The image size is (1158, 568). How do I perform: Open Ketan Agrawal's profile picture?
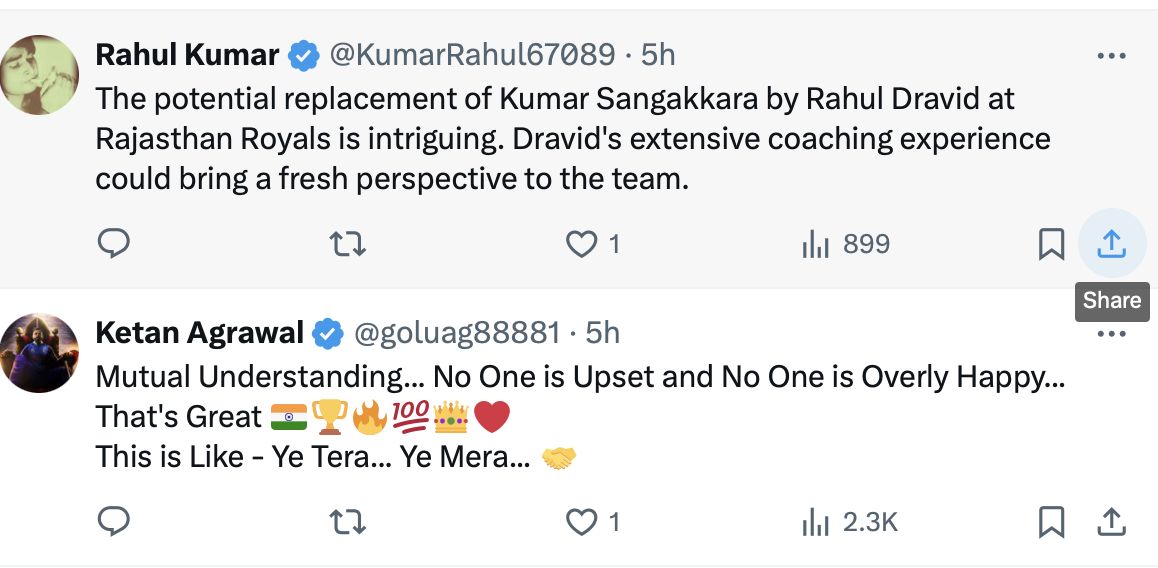[x=40, y=352]
